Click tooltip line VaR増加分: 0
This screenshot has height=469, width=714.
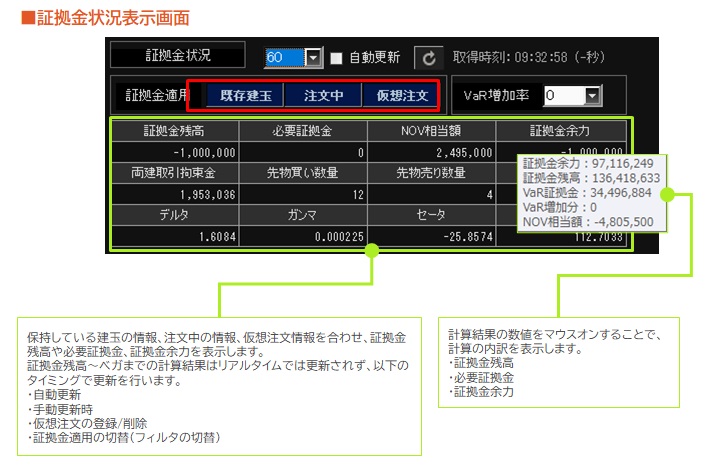pos(560,208)
